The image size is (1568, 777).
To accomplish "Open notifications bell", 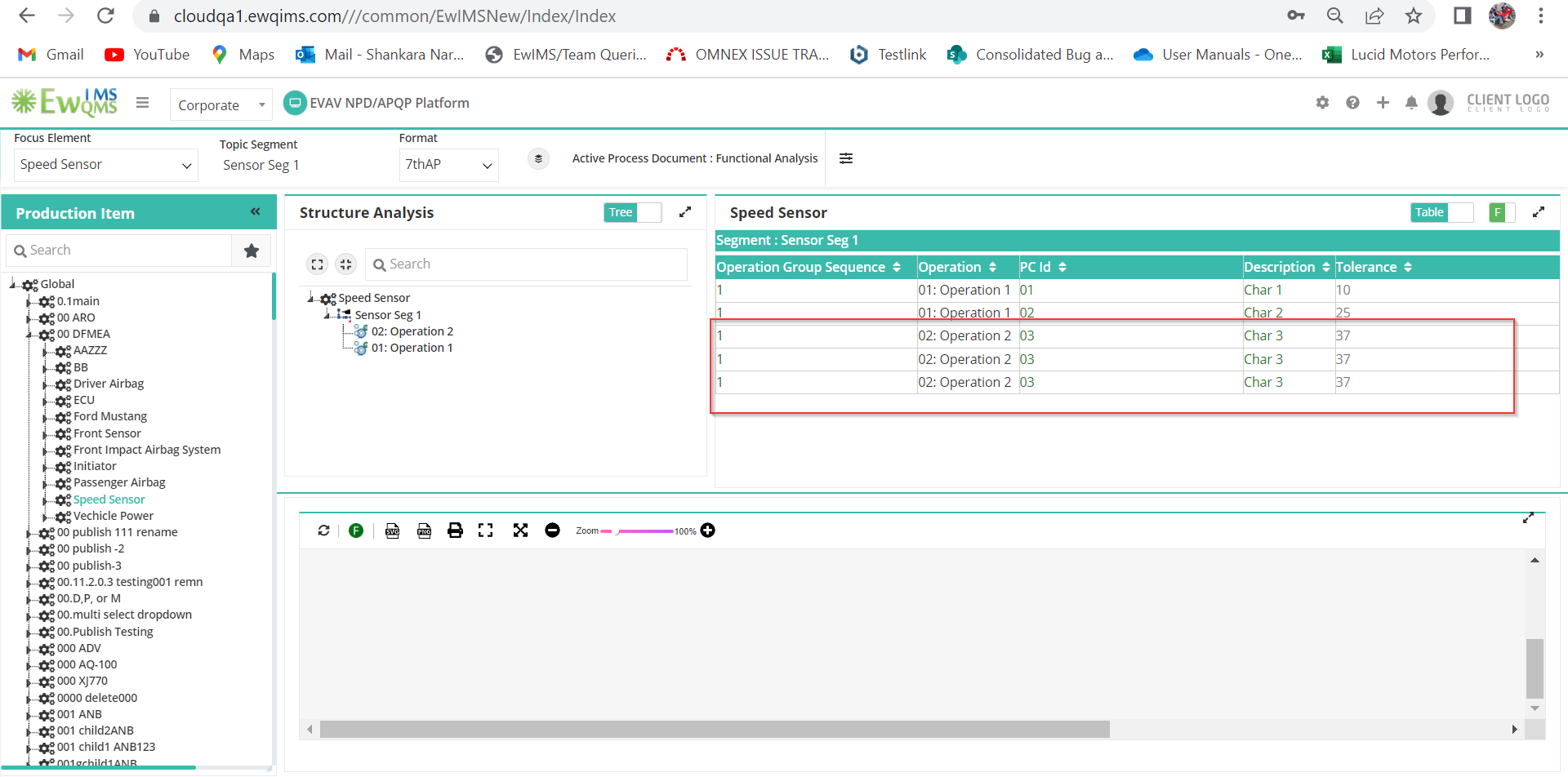I will tap(1411, 103).
